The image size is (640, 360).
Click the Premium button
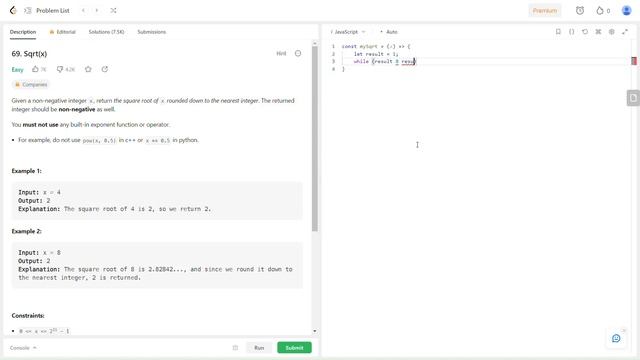pyautogui.click(x=544, y=11)
